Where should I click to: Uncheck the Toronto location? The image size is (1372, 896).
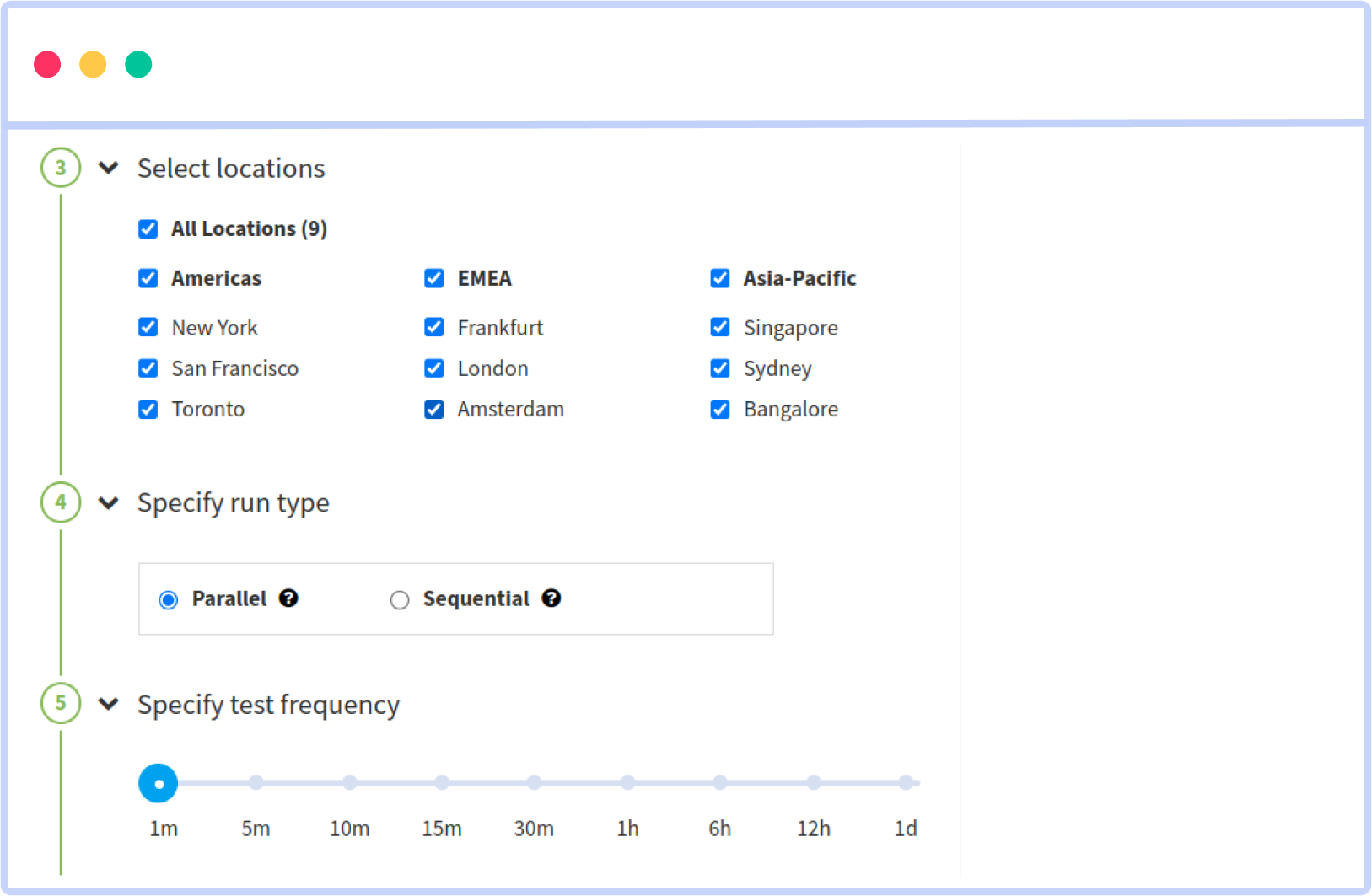(148, 410)
